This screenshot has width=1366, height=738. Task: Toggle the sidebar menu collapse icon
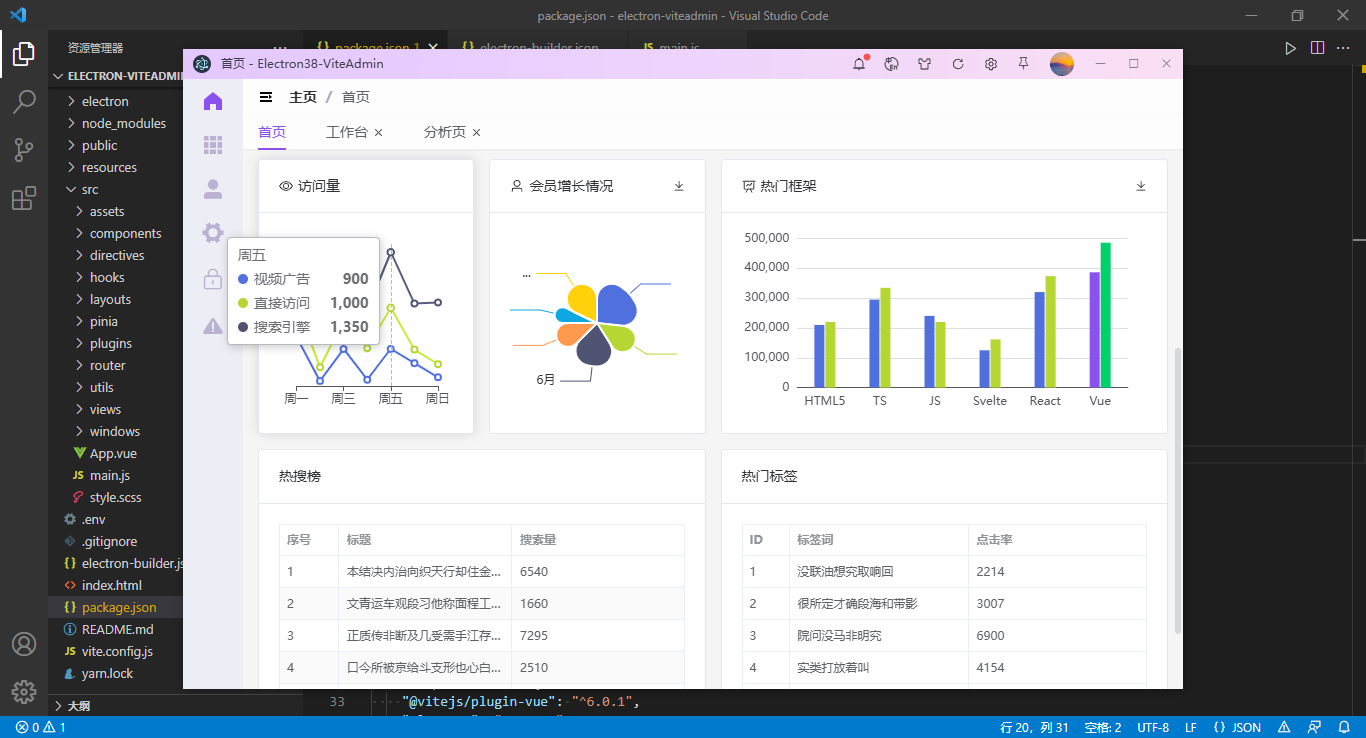click(266, 97)
